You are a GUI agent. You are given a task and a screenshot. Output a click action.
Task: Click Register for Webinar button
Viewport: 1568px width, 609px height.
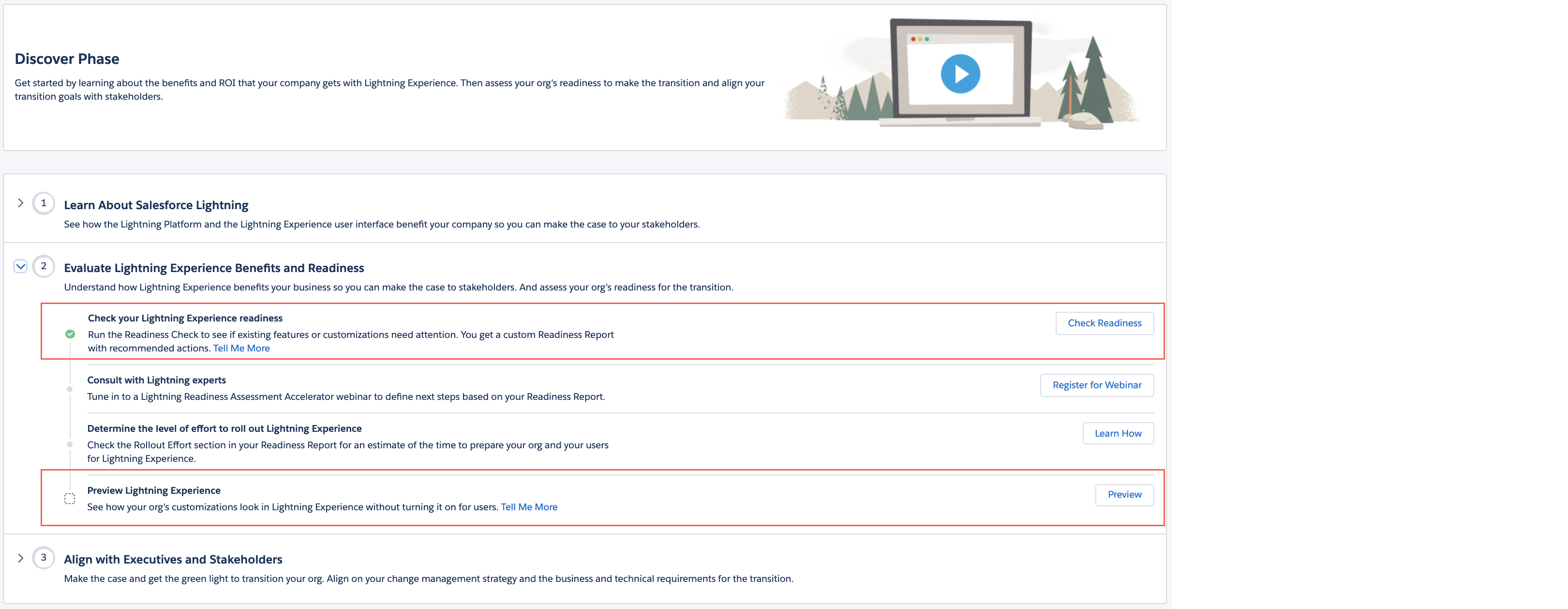(1097, 385)
